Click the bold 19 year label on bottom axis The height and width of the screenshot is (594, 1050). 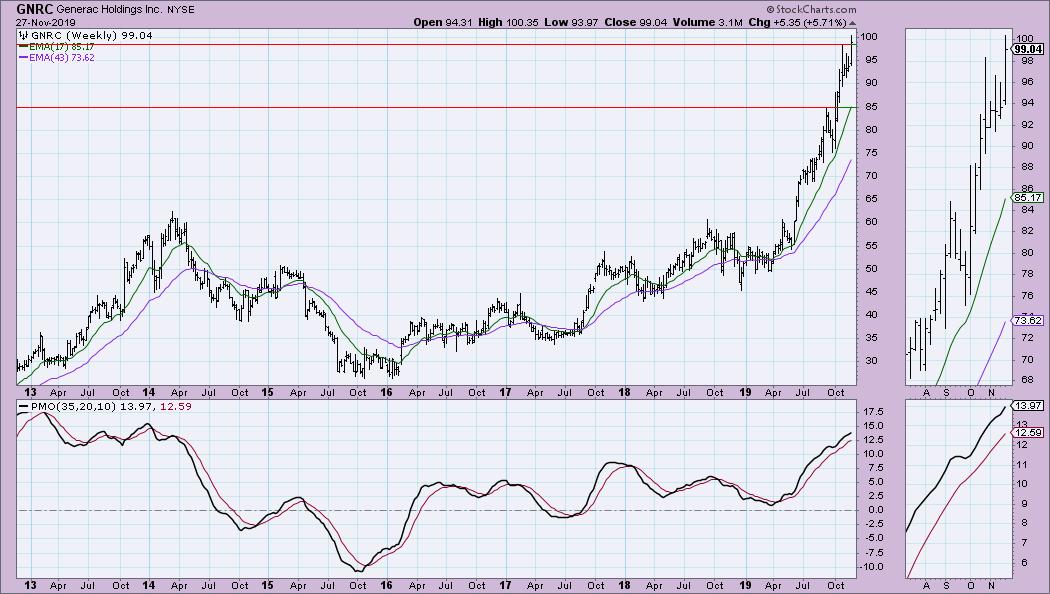pos(743,585)
